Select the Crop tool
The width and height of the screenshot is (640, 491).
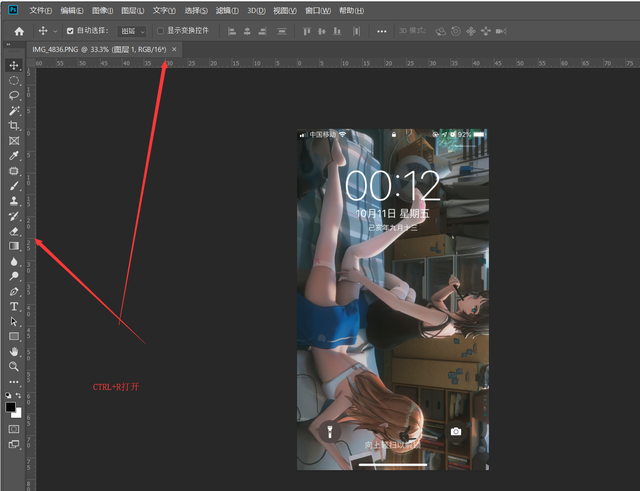point(14,126)
